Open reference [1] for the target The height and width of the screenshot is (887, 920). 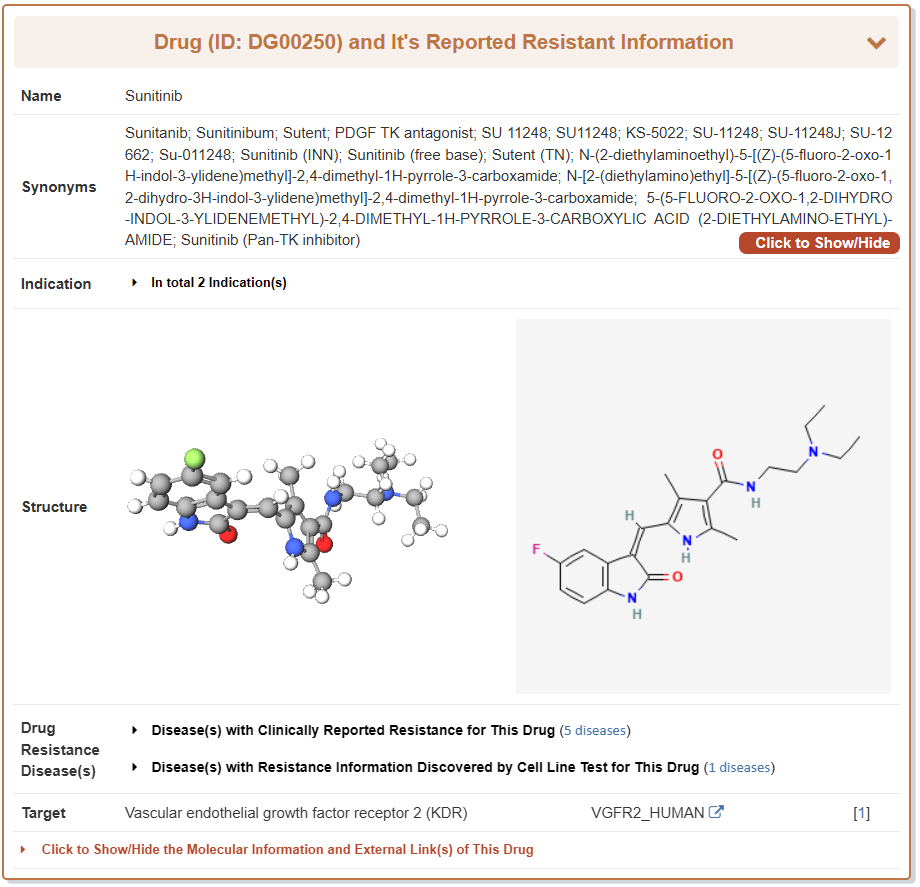coord(861,813)
